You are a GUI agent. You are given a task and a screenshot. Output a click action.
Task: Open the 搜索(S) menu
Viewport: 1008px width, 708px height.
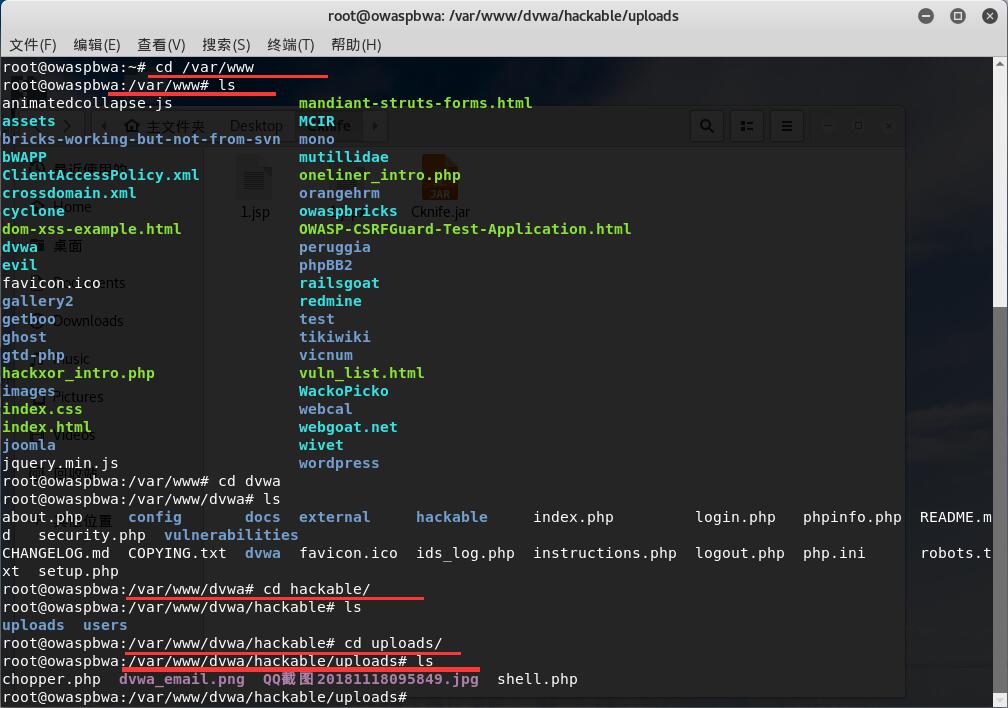pyautogui.click(x=226, y=45)
